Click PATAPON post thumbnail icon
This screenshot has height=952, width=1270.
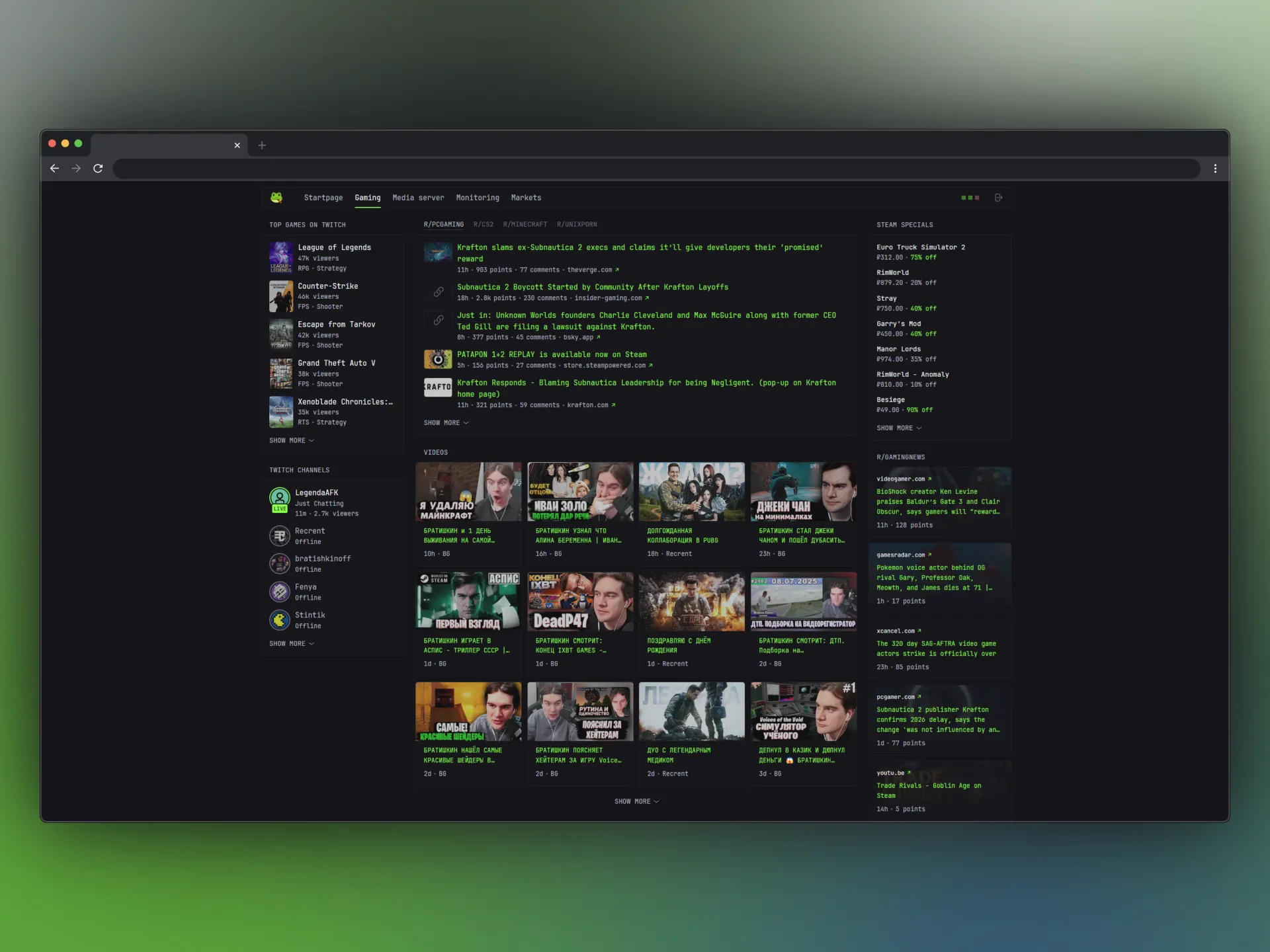[438, 360]
